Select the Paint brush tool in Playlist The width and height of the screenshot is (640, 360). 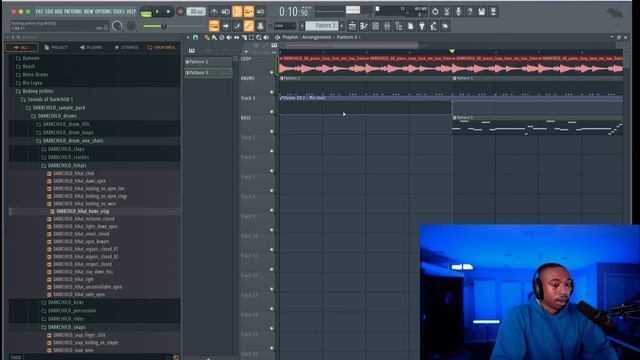tap(214, 38)
